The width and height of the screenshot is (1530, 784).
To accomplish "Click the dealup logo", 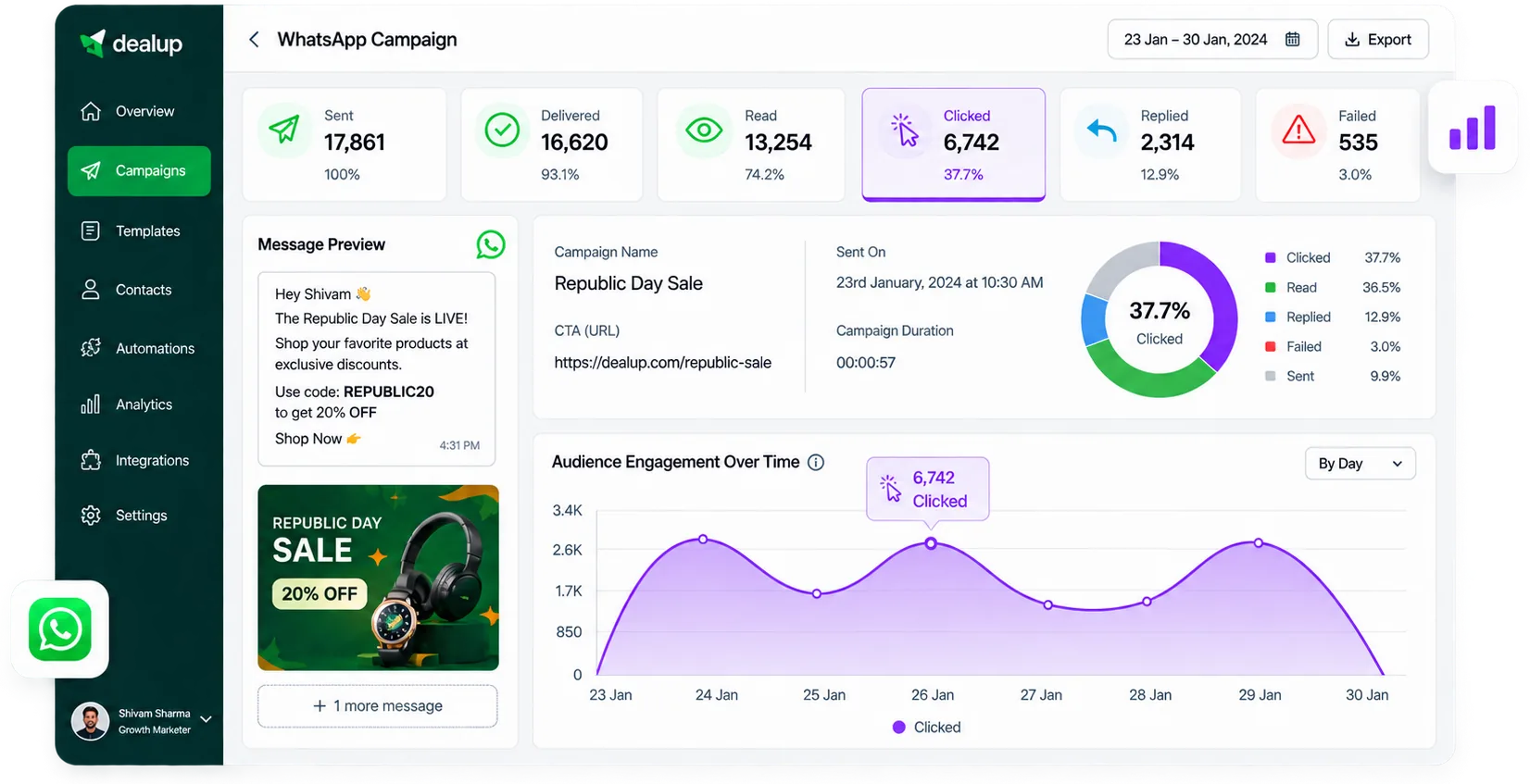I will tap(131, 44).
